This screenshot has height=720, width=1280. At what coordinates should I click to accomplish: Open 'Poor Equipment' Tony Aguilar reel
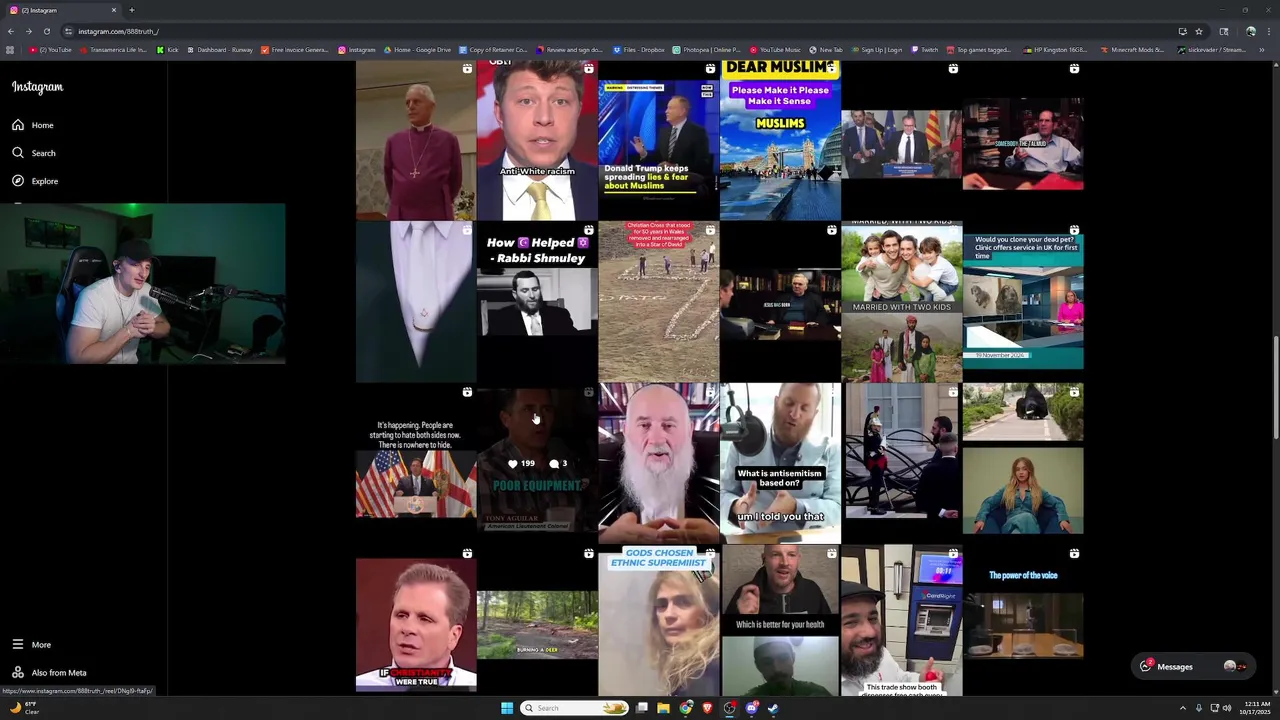(537, 463)
